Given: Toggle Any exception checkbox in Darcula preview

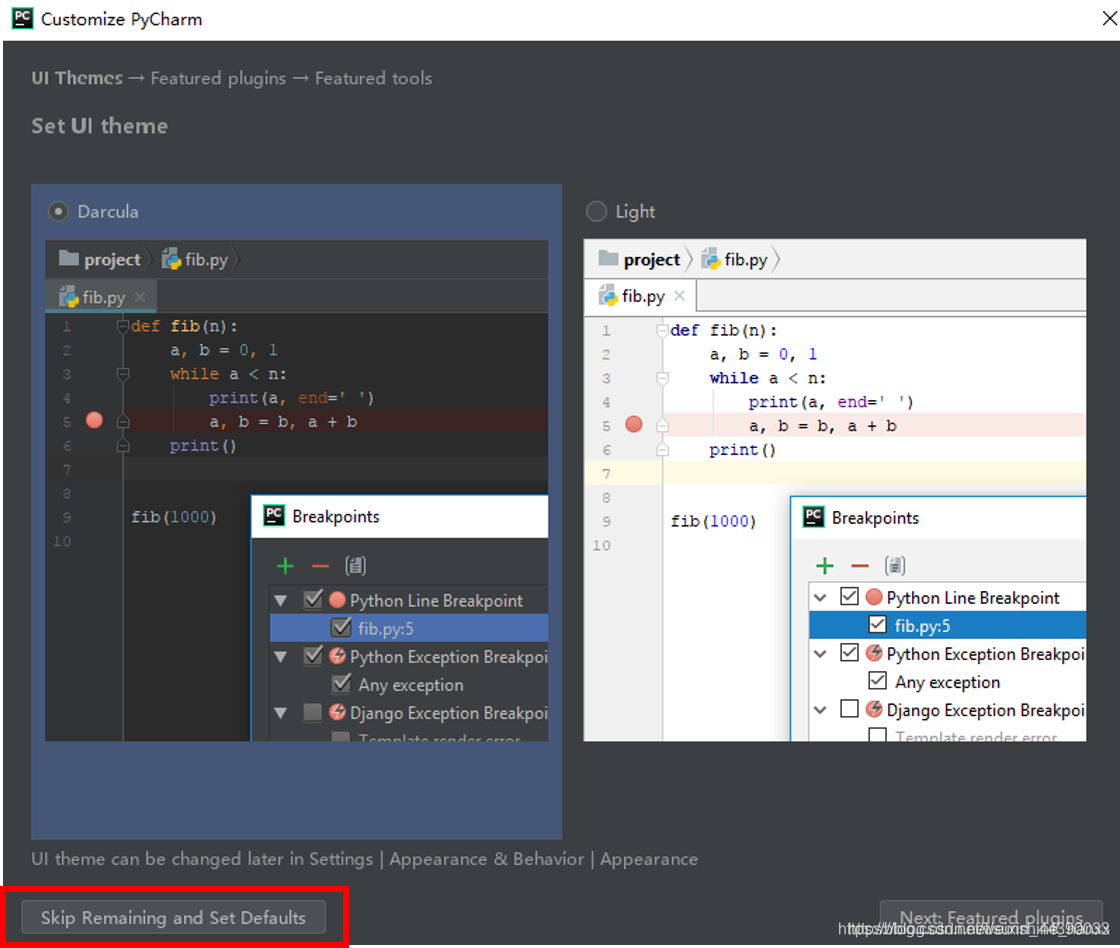Looking at the screenshot, I should tap(341, 684).
